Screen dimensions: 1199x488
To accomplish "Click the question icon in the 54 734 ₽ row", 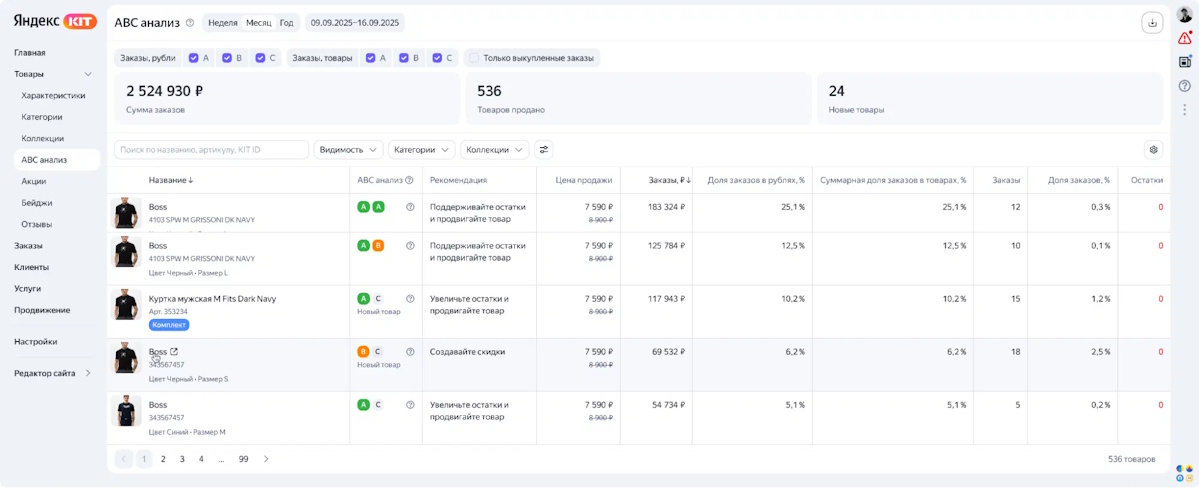I will tap(410, 405).
